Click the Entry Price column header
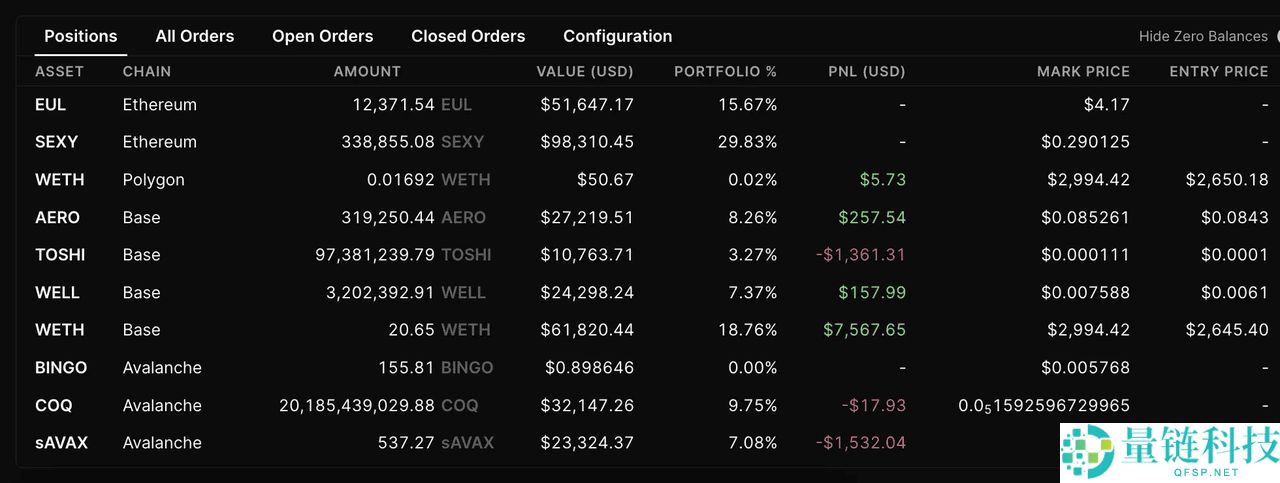This screenshot has width=1280, height=483. [1218, 72]
